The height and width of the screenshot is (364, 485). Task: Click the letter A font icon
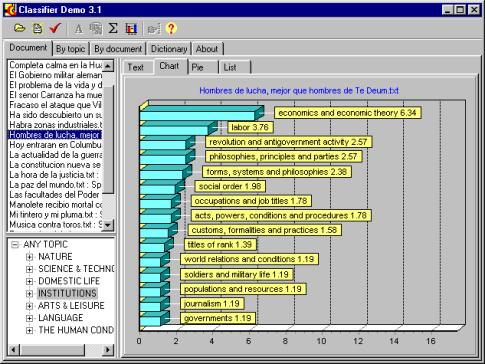click(78, 29)
